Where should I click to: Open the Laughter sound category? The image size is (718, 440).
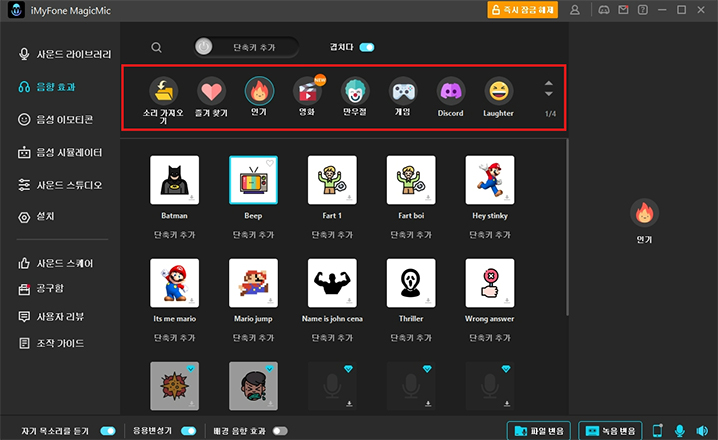499,92
